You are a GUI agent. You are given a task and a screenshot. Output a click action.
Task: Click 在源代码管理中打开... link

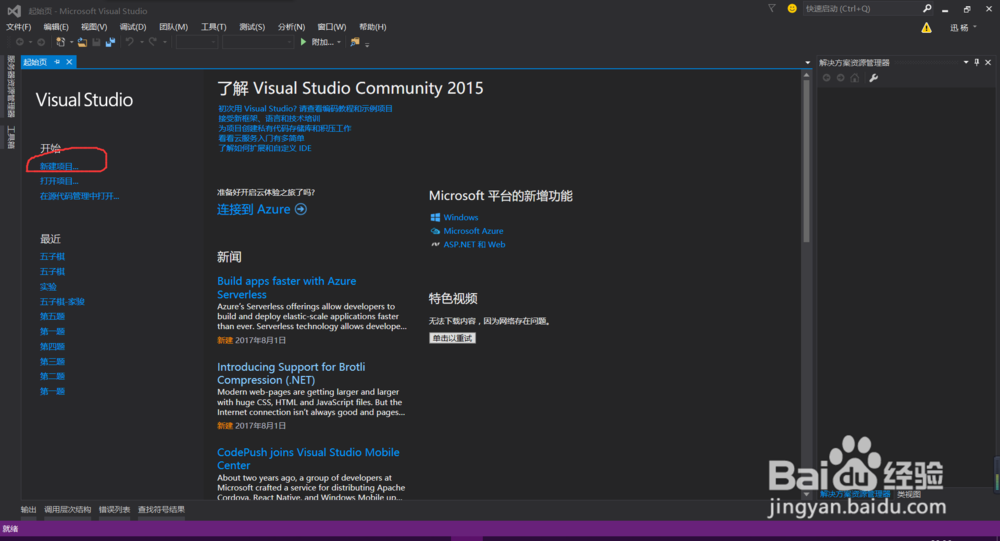(x=79, y=196)
